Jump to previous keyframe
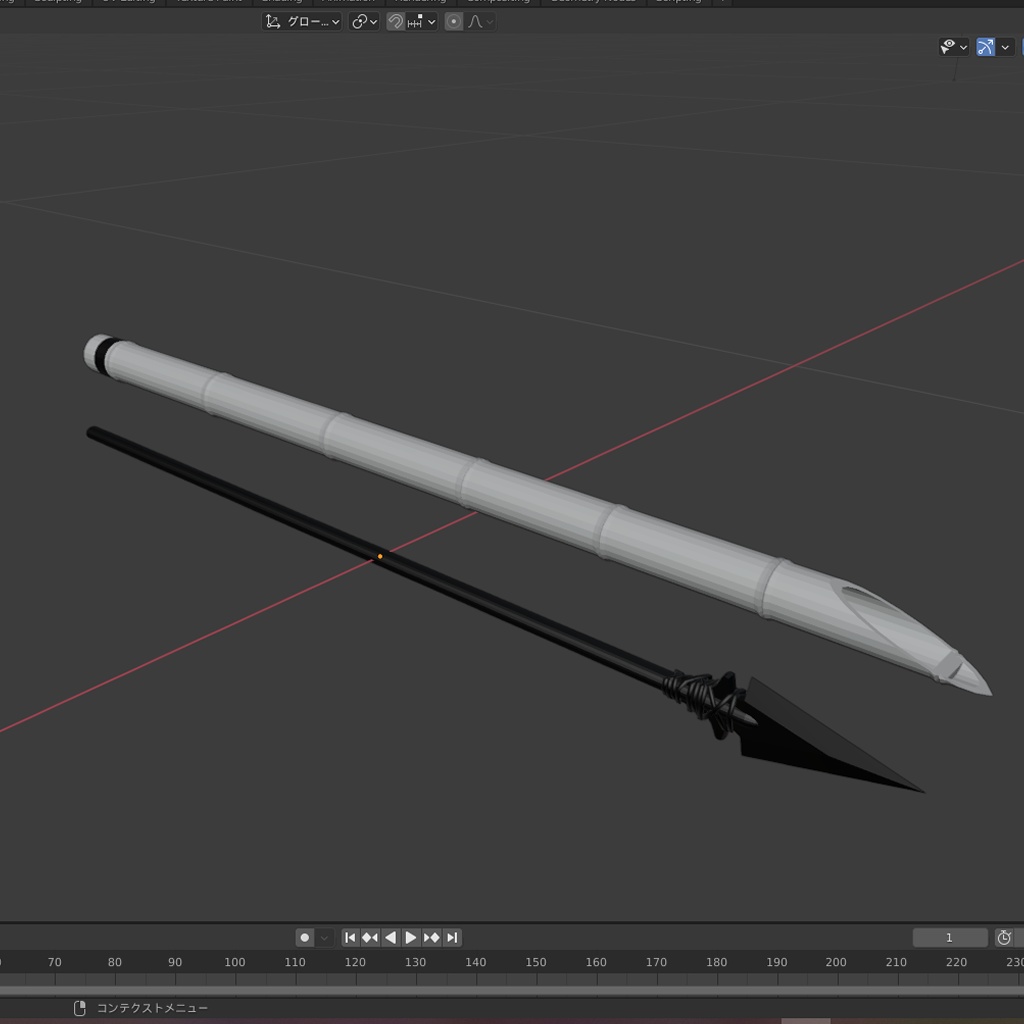This screenshot has width=1024, height=1024. 370,938
